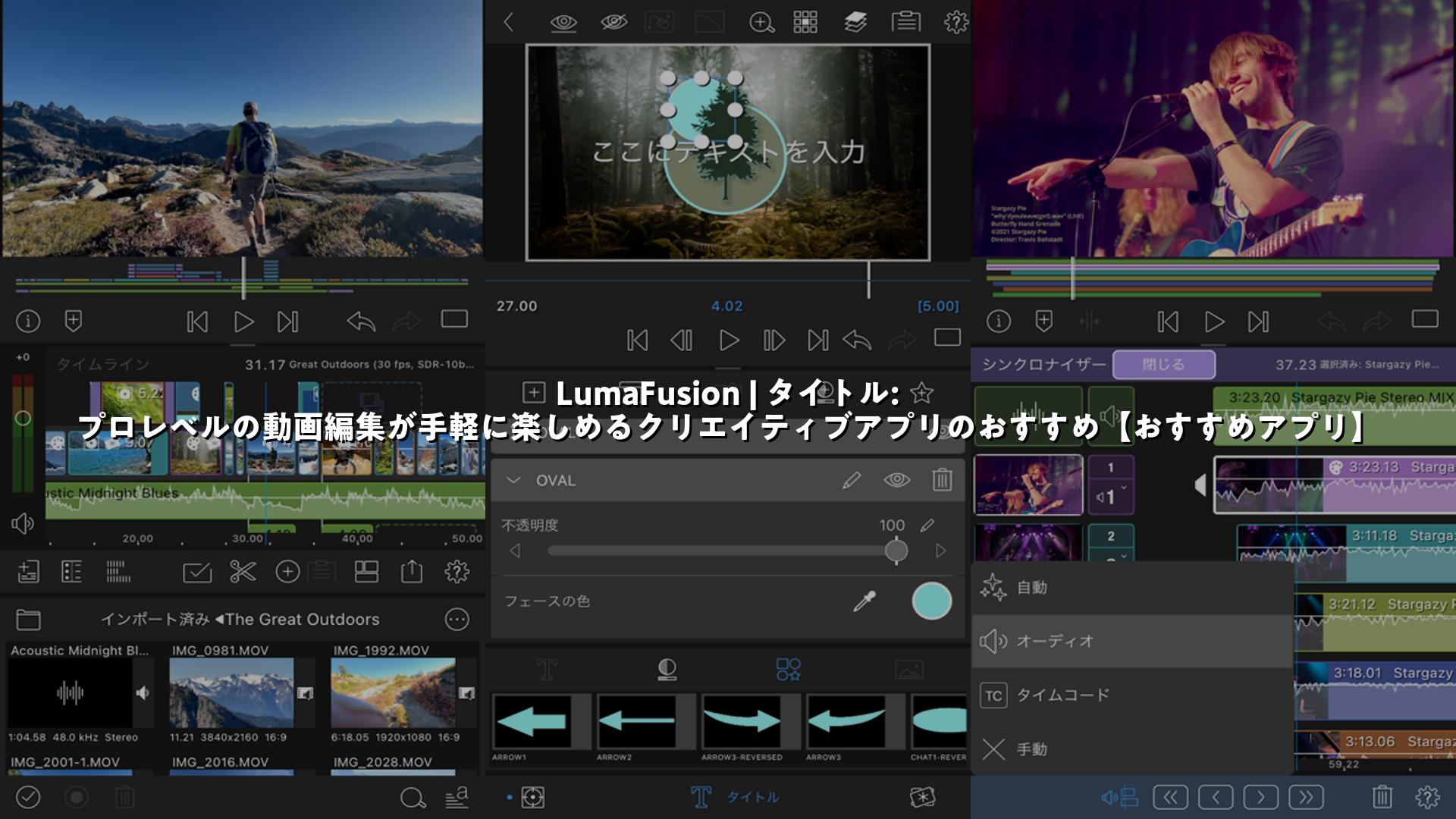This screenshot has height=819, width=1456.
Task: Switch to image tab in title editor
Action: 909,669
